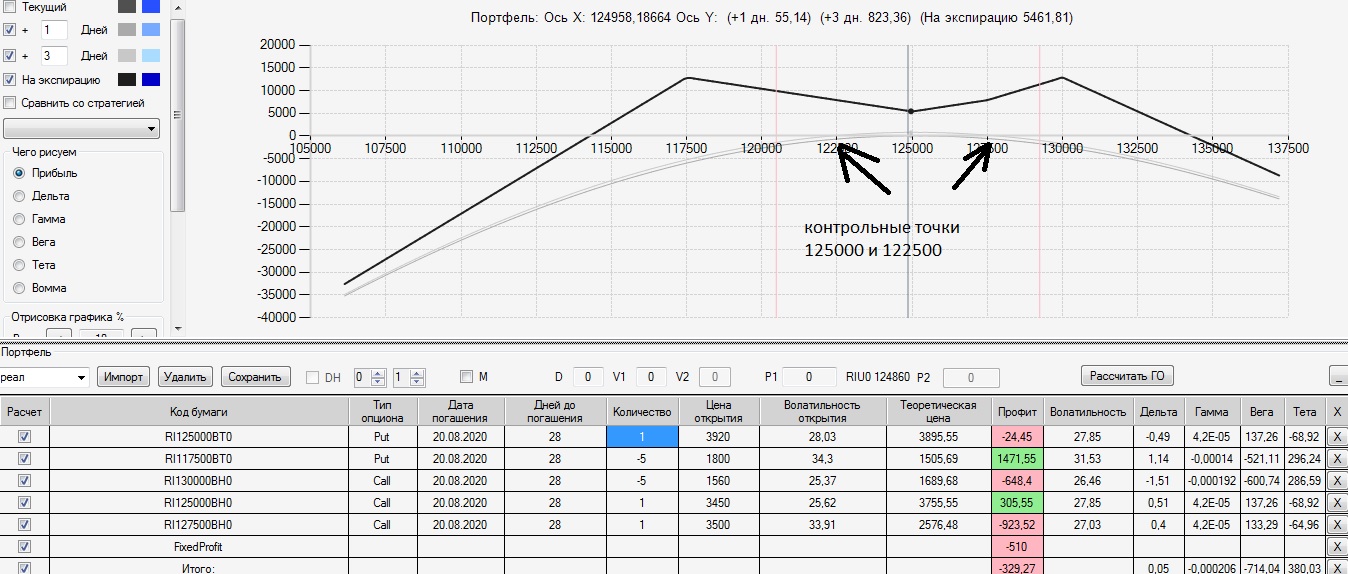Image resolution: width=1348 pixels, height=574 pixels.
Task: Click the Рассчитать ГО button
Action: pos(1127,376)
